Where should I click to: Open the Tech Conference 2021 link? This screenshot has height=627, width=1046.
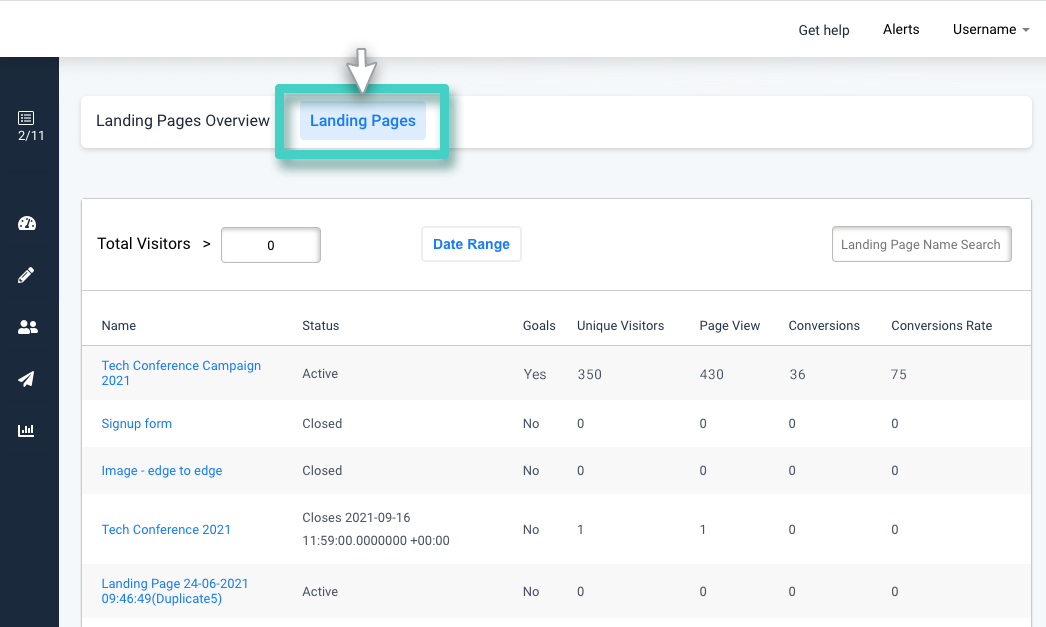click(166, 530)
